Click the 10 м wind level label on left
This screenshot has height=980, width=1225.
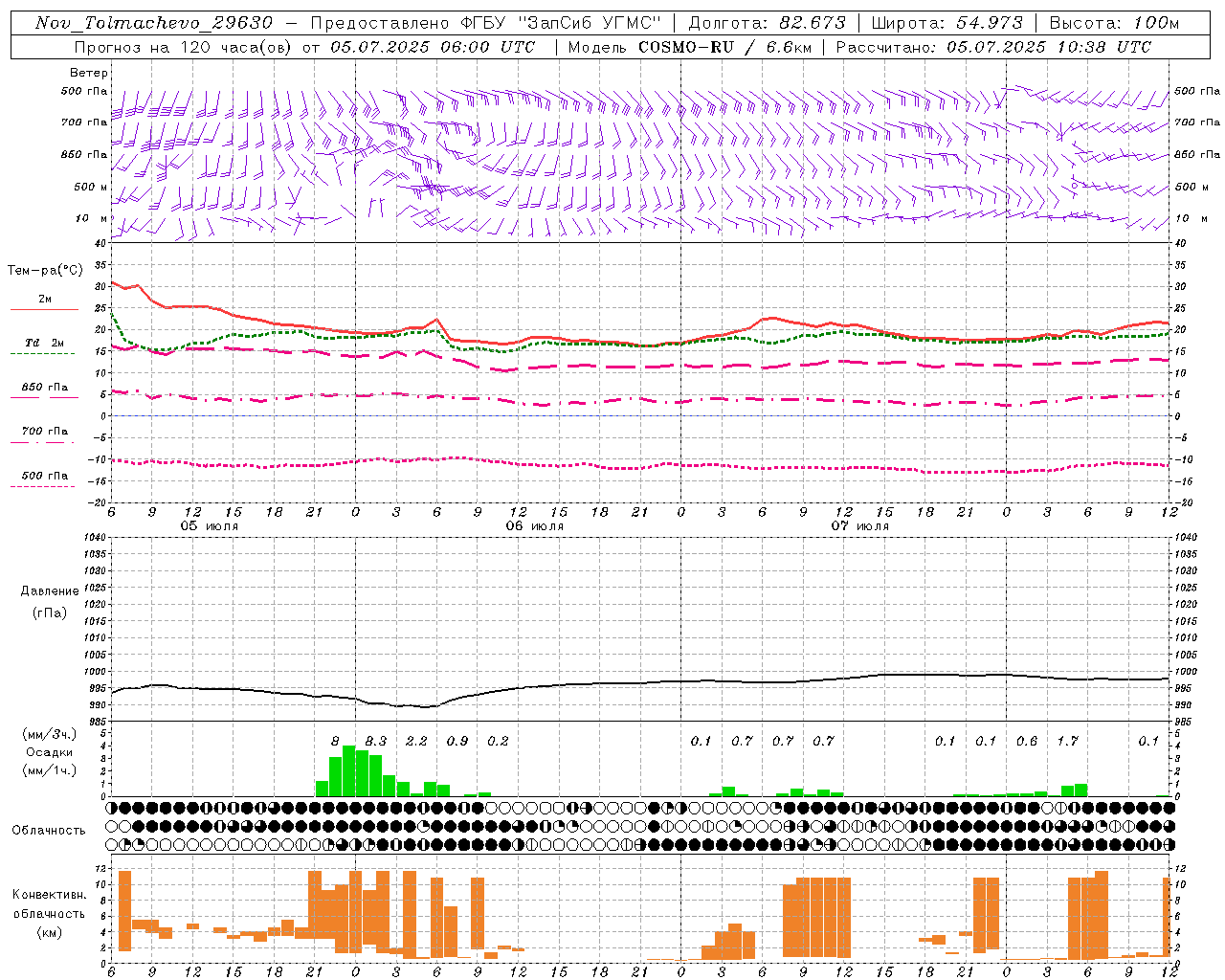(x=91, y=218)
